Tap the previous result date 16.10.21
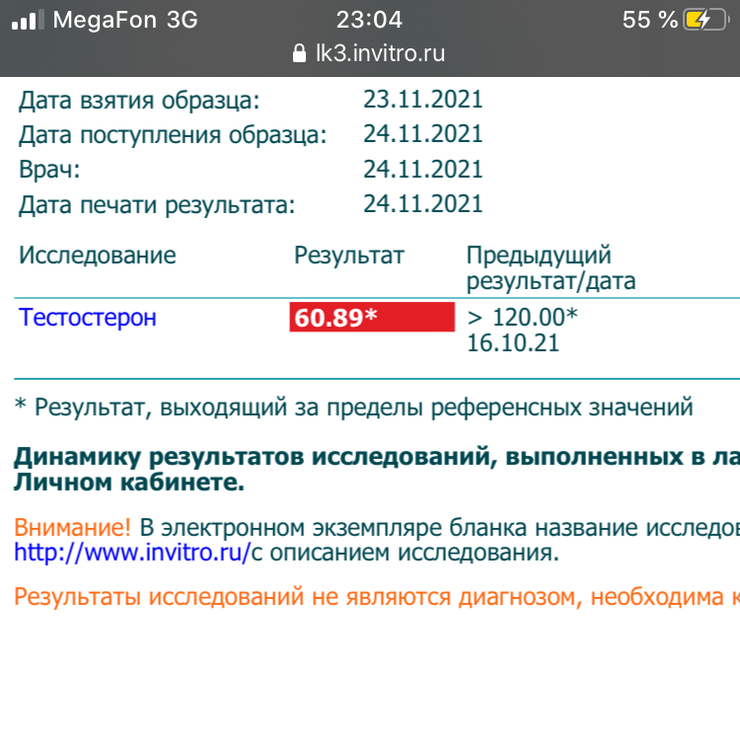Viewport: 740px width, 750px height. [513, 344]
